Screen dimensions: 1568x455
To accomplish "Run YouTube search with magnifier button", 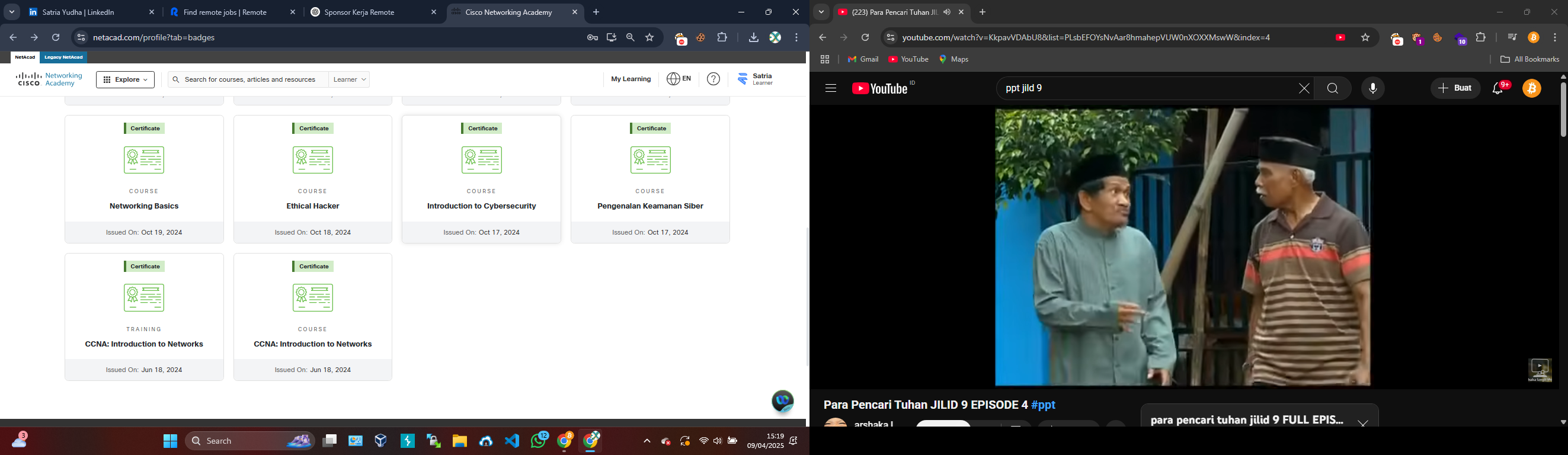I will pyautogui.click(x=1332, y=89).
